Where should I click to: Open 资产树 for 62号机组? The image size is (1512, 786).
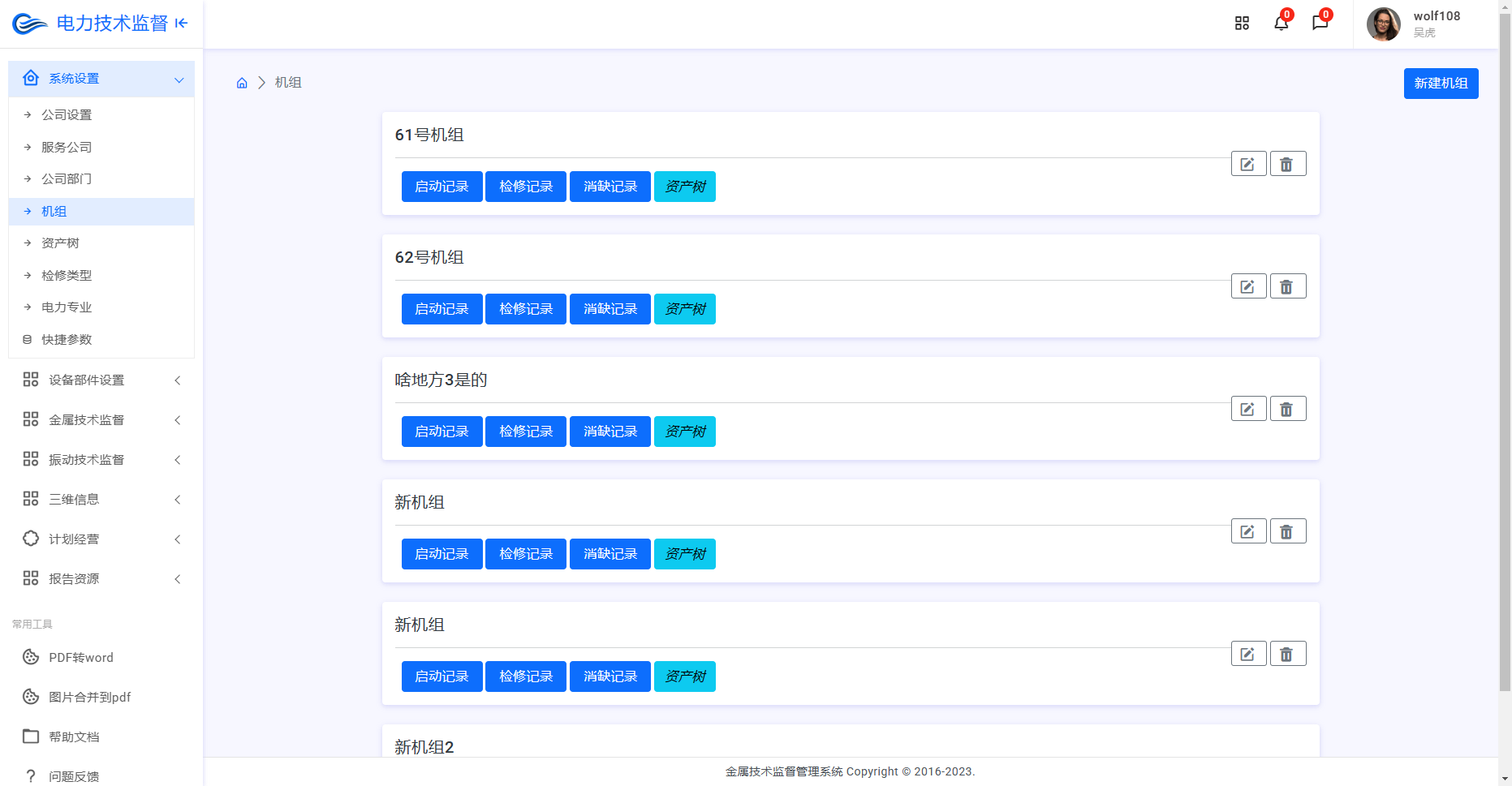pyautogui.click(x=685, y=309)
